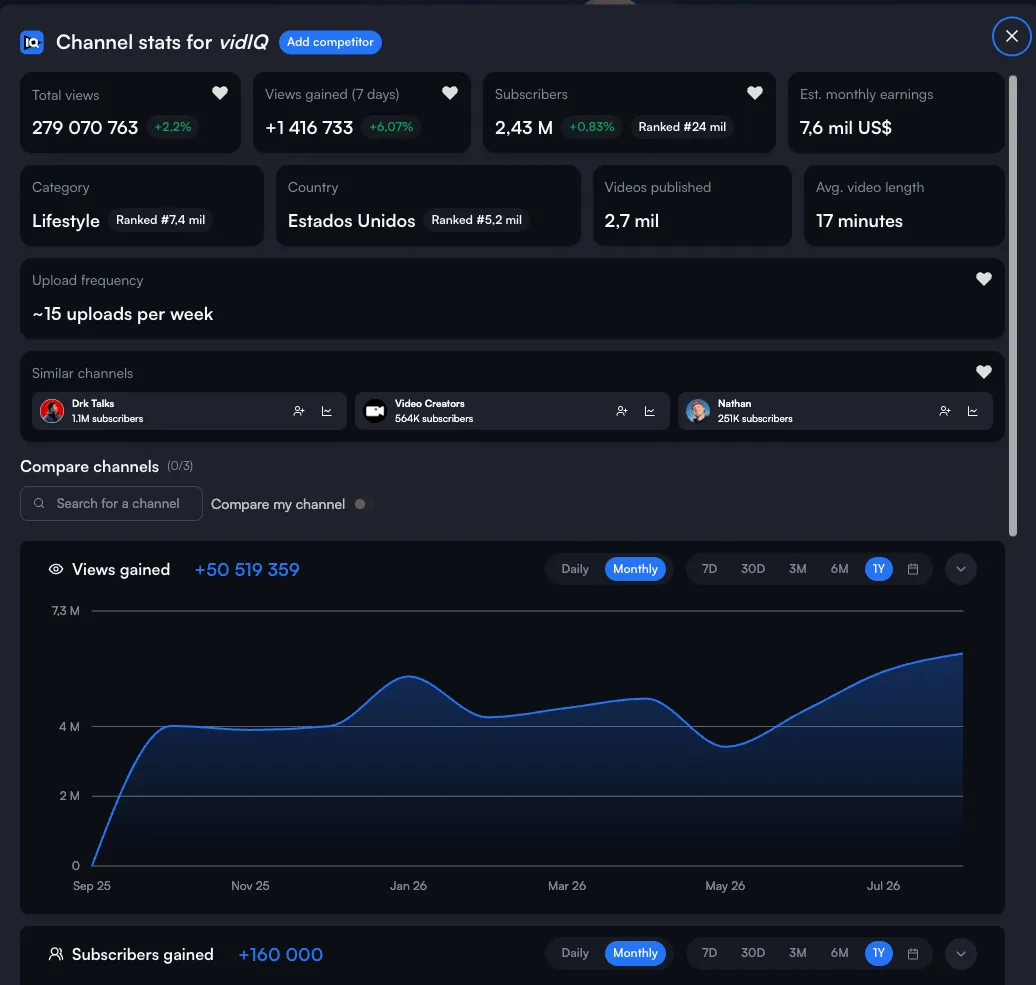Favorite the Views gained (7 days) heart
This screenshot has width=1036, height=985.
point(450,93)
